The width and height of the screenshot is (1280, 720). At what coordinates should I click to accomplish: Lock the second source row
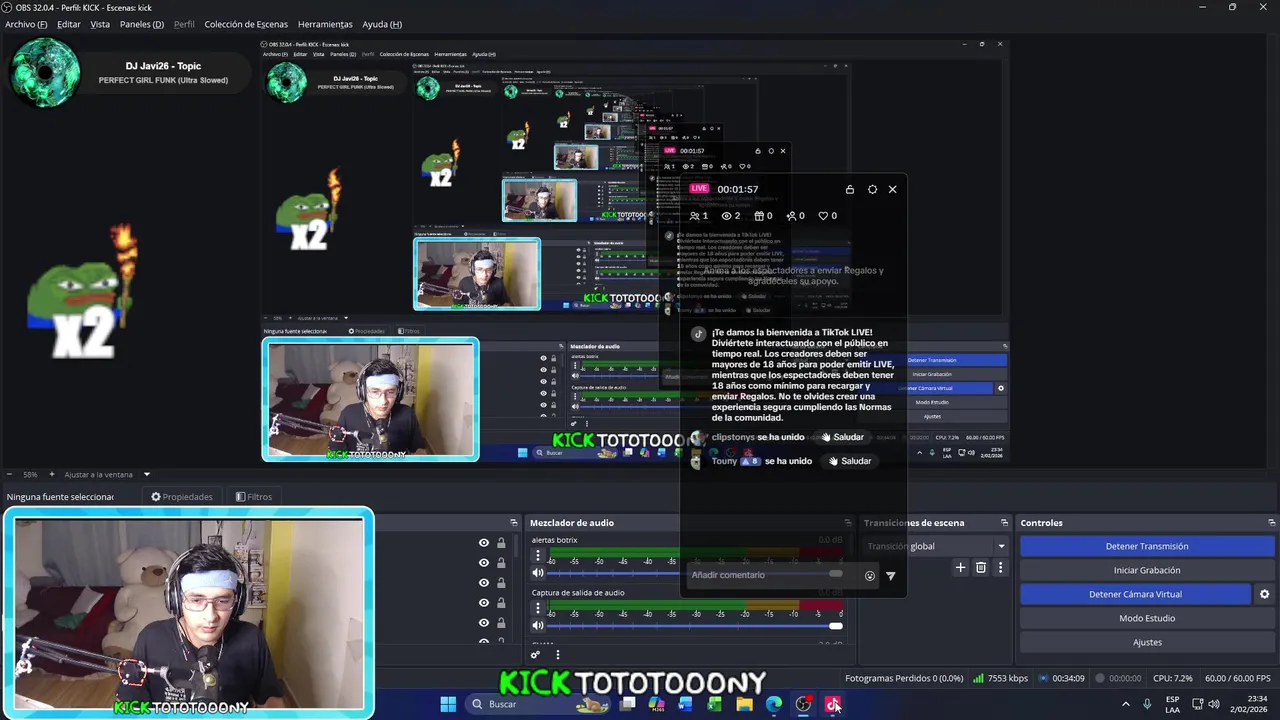501,563
